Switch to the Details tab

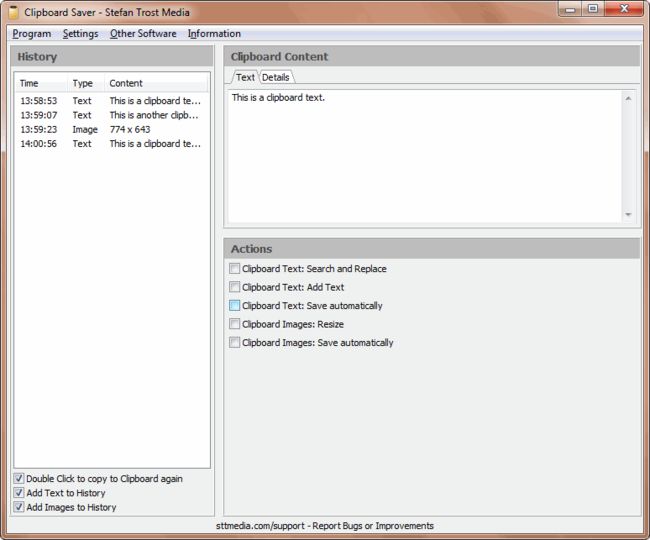276,77
